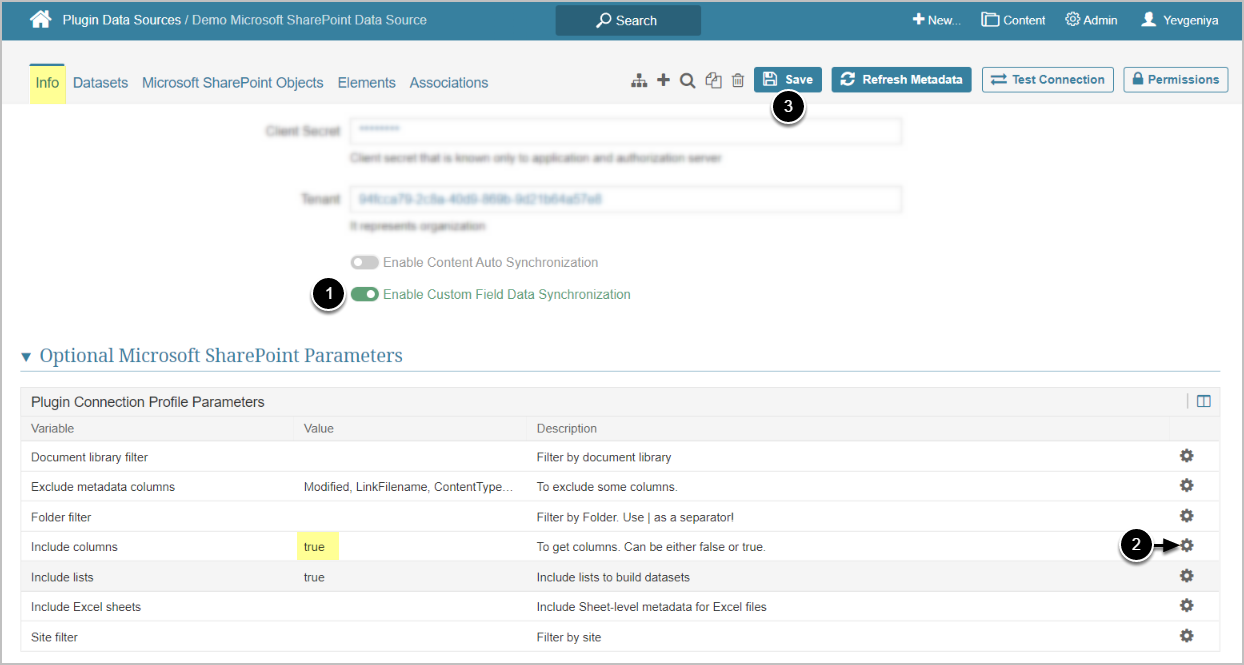Screen dimensions: 1244x665
Task: Open the Admin menu
Action: (1091, 20)
